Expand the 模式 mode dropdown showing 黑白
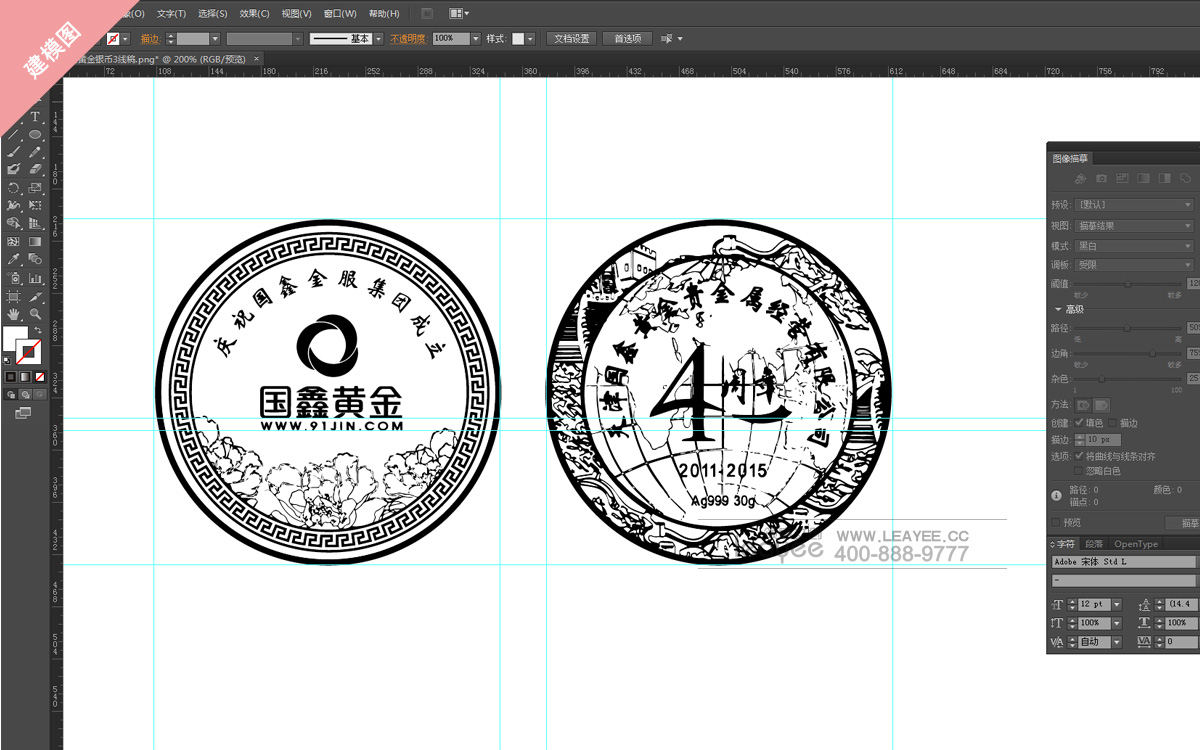This screenshot has width=1200, height=750. (1134, 246)
